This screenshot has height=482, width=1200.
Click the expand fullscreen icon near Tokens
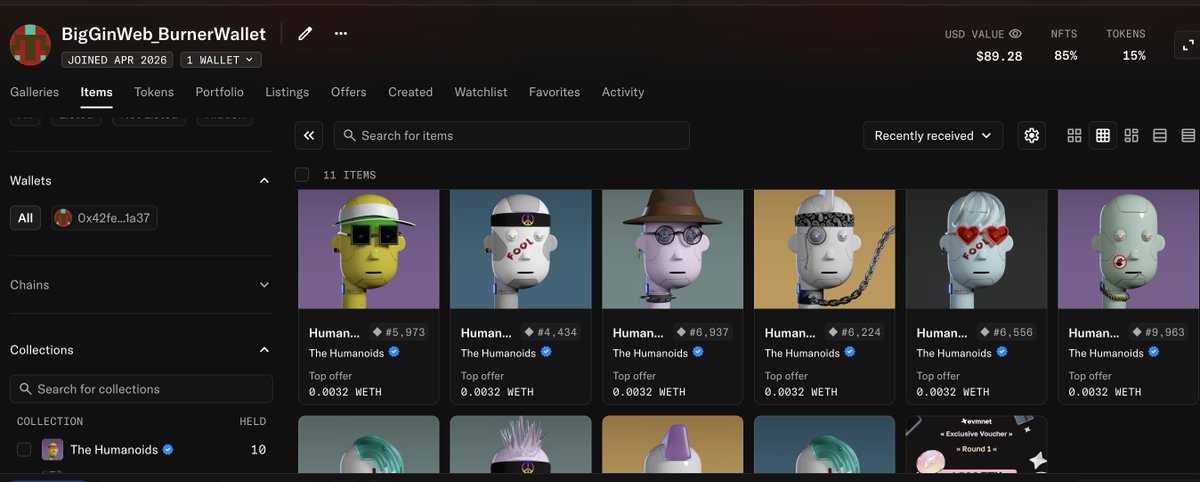tap(1186, 45)
